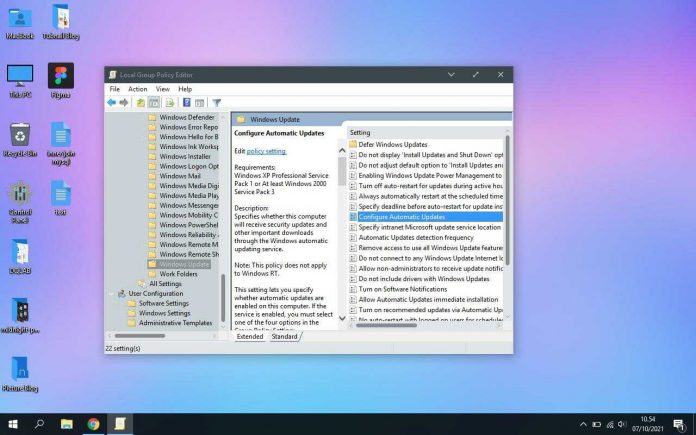Open the Figma desktop icon
The image size is (696, 435).
tap(61, 80)
